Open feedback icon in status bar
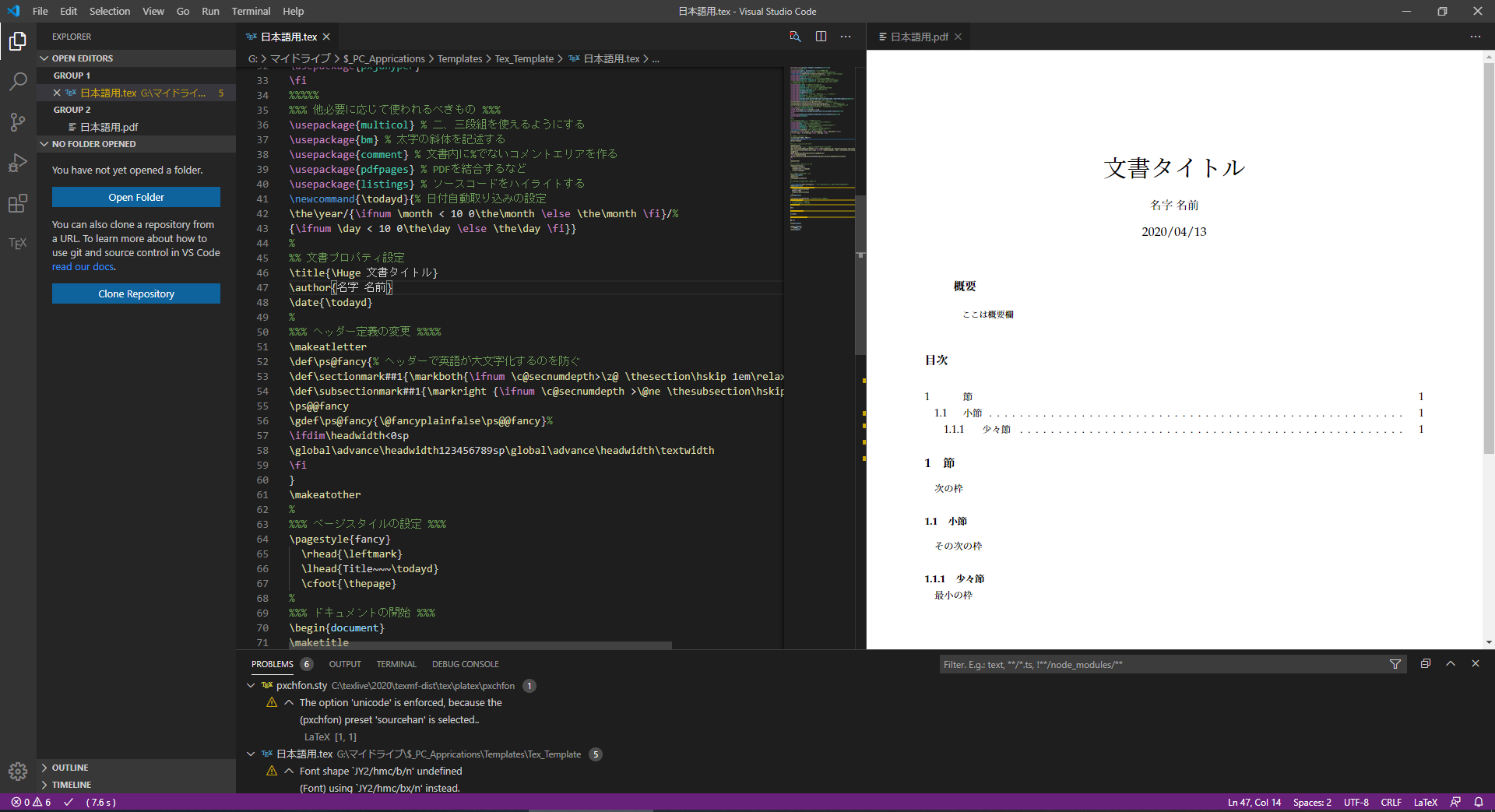The image size is (1495, 812). 1455,802
